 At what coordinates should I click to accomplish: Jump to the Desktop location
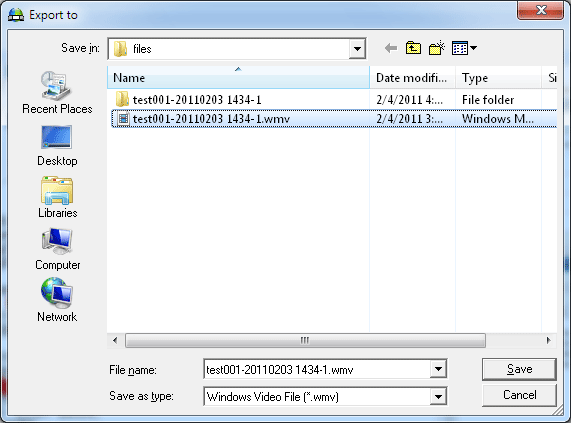point(57,146)
